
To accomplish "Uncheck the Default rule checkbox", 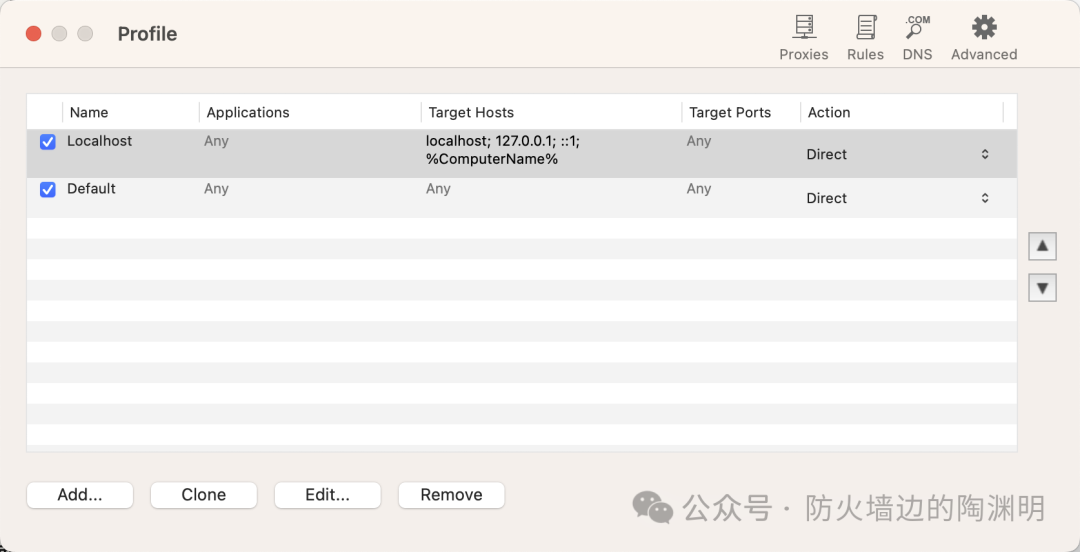I will coord(48,189).
